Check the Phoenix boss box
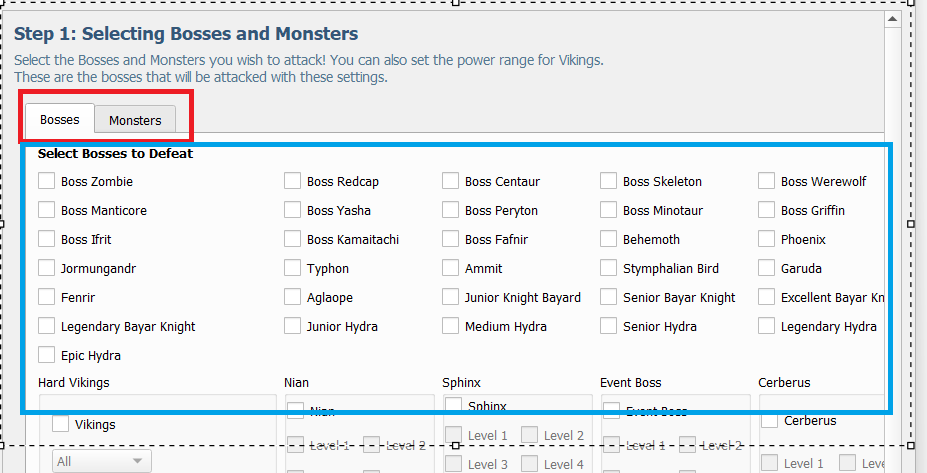Viewport: 927px width, 473px height. (x=767, y=239)
